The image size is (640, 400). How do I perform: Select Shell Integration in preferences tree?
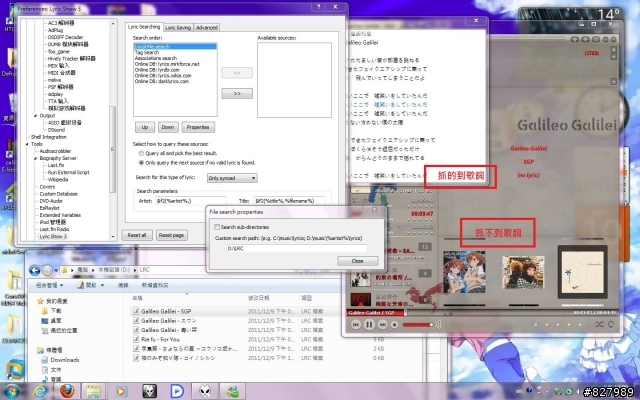[49, 137]
